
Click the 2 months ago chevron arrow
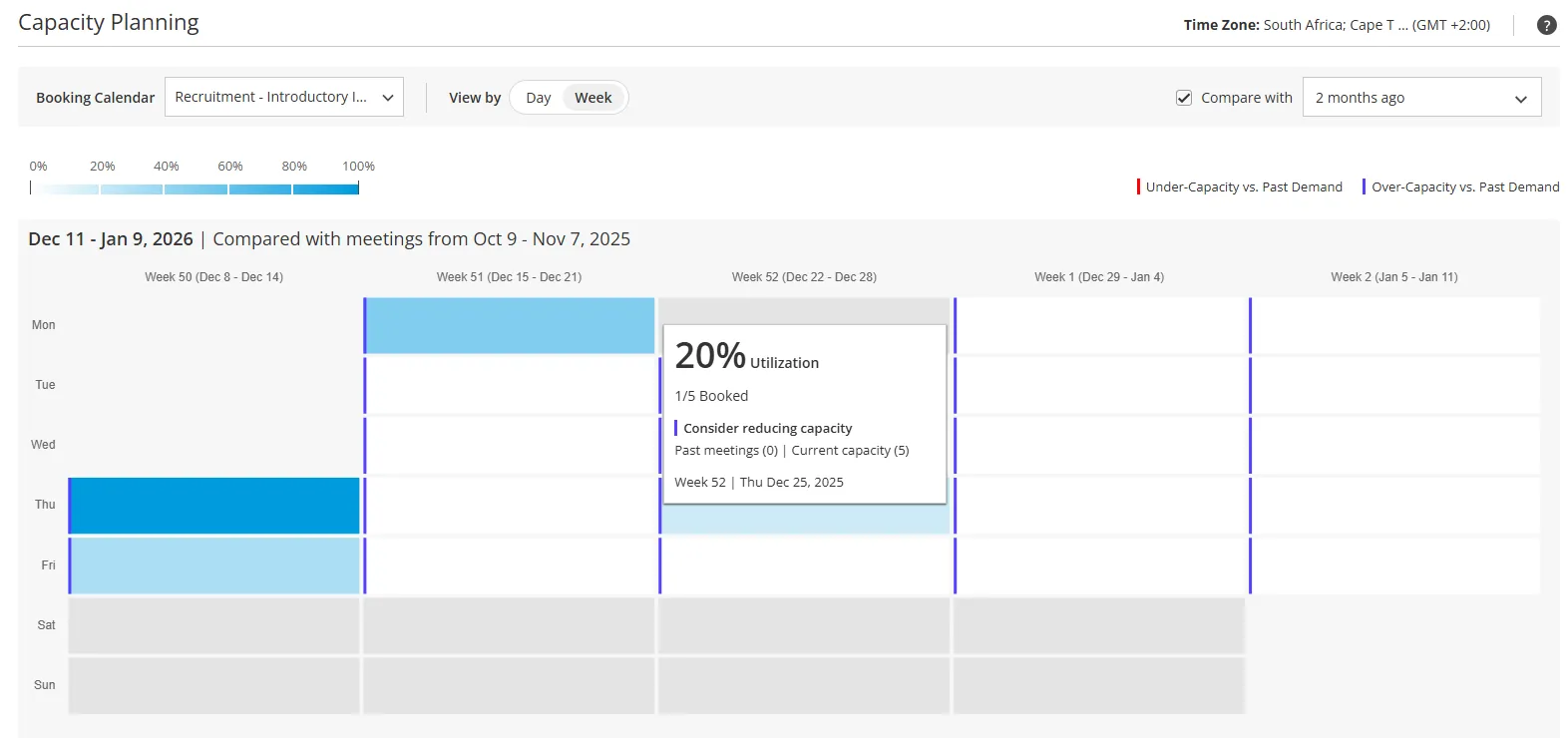(x=1521, y=99)
